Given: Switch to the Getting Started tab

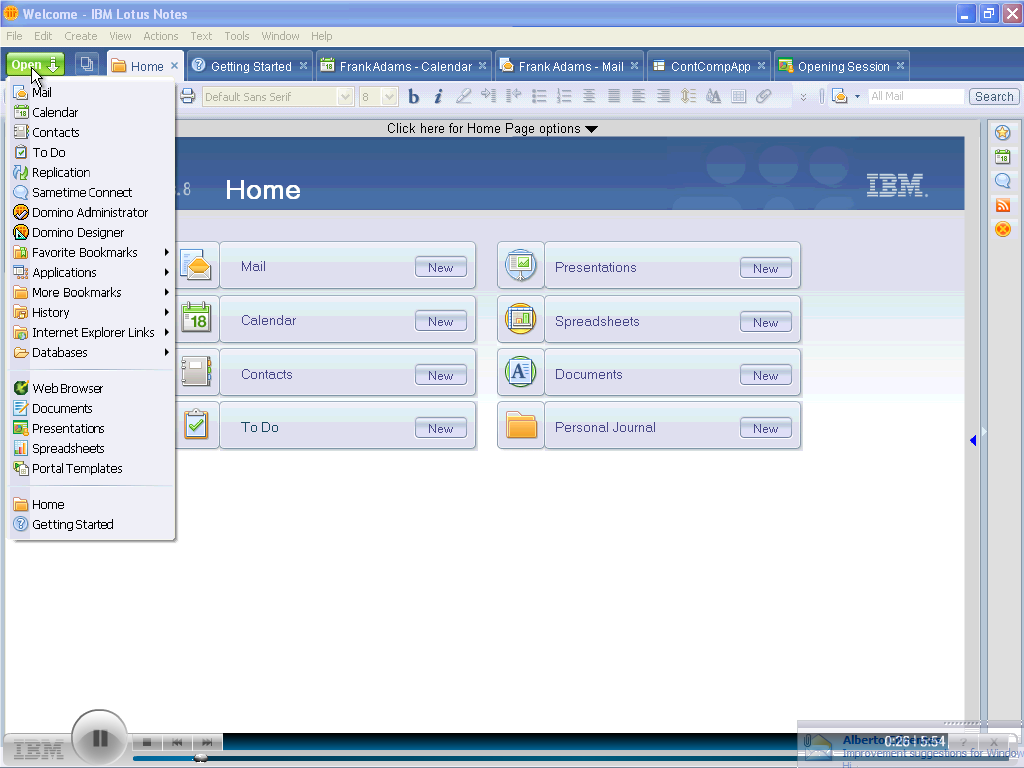Looking at the screenshot, I should point(251,67).
